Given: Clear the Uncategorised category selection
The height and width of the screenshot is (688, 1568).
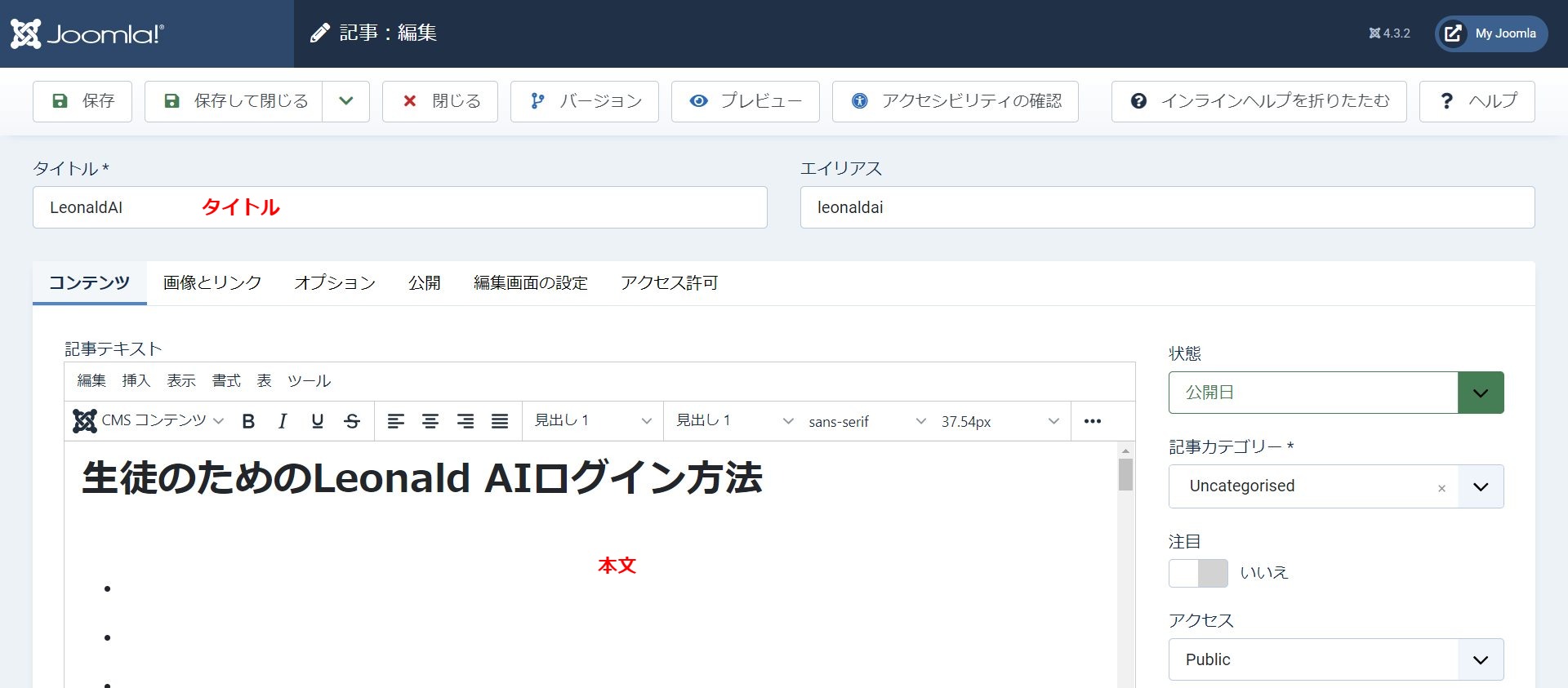Looking at the screenshot, I should click(x=1441, y=488).
